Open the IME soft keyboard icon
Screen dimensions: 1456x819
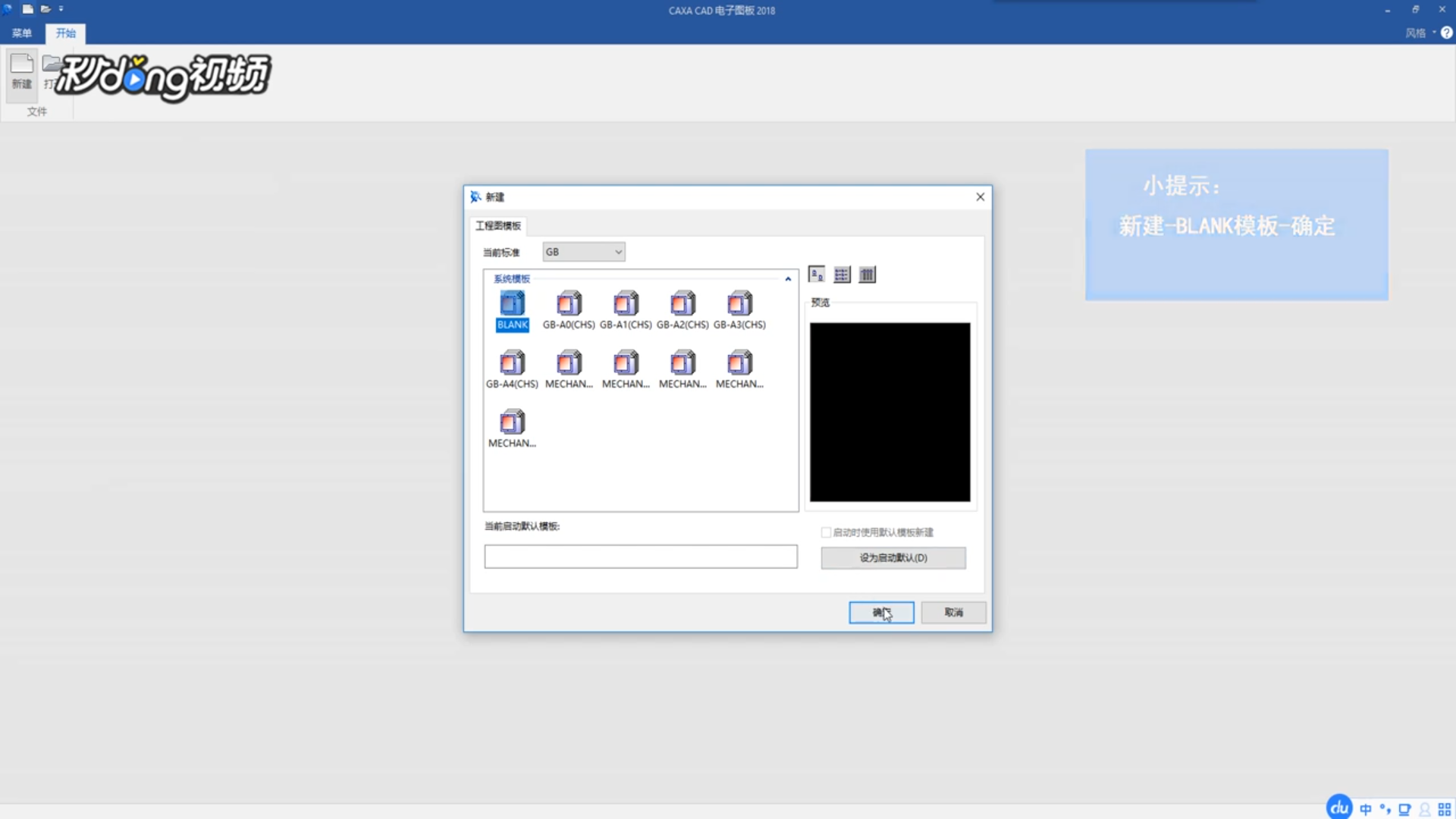click(x=1404, y=809)
